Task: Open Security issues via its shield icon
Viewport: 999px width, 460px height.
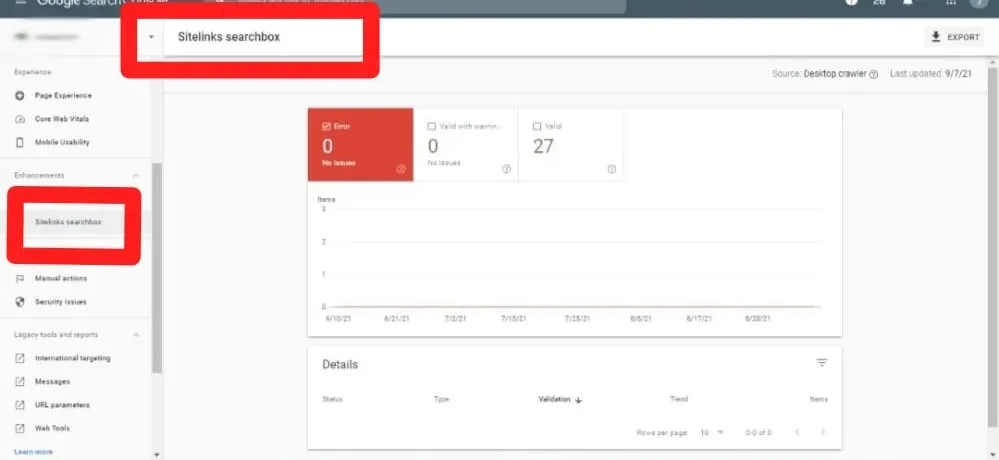Action: click(x=20, y=302)
